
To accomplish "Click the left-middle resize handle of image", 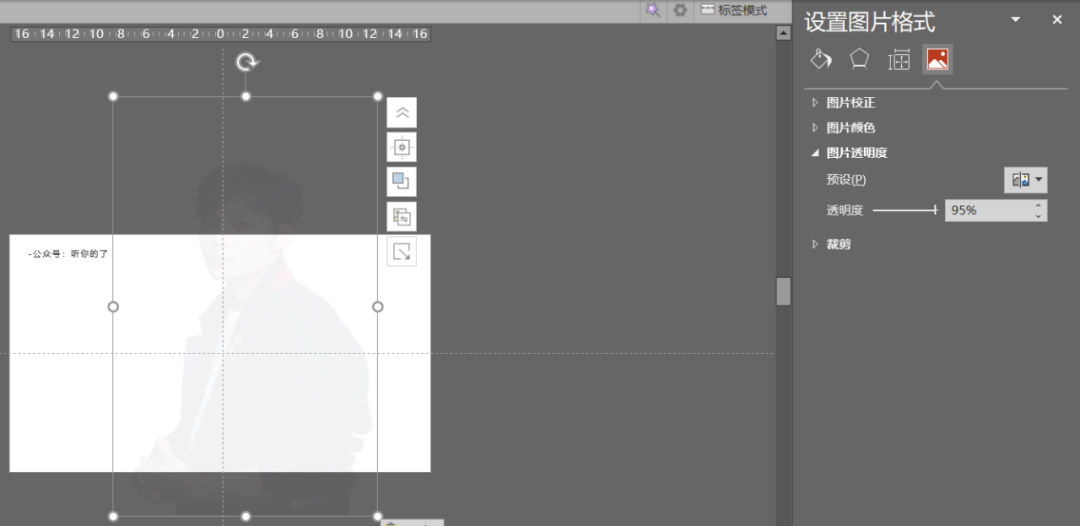I will (114, 306).
